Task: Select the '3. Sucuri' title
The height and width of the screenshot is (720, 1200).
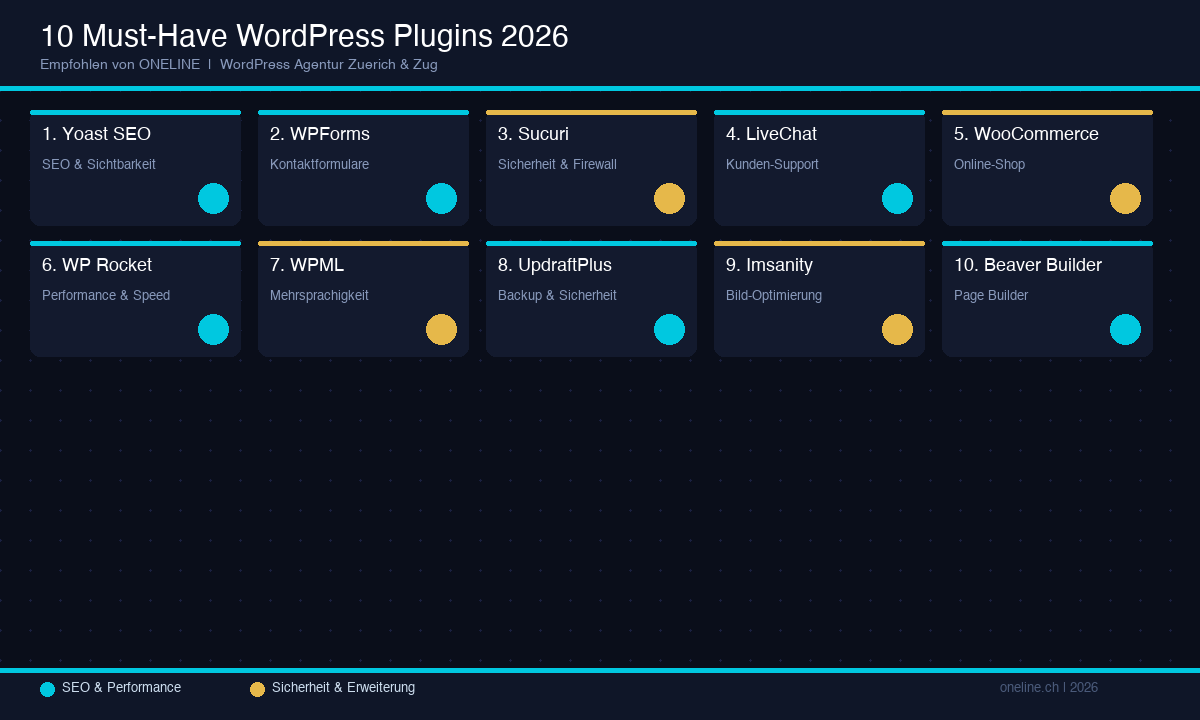Action: 533,134
